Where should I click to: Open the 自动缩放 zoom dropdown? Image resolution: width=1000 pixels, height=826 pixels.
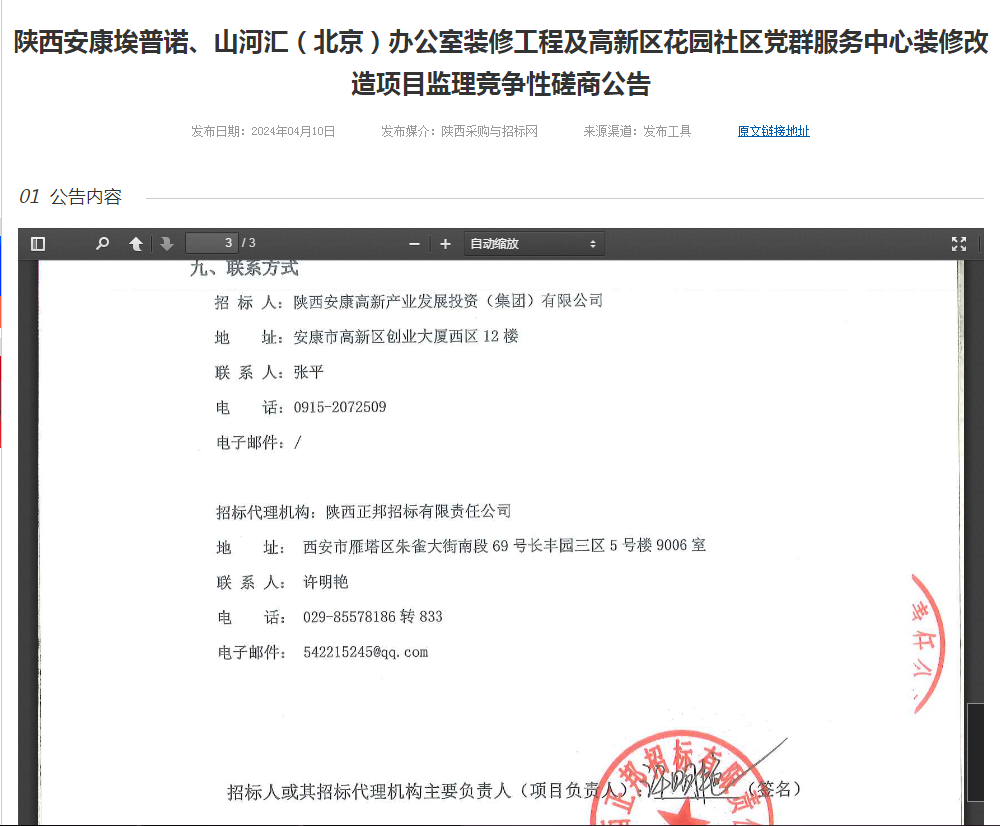(x=533, y=244)
